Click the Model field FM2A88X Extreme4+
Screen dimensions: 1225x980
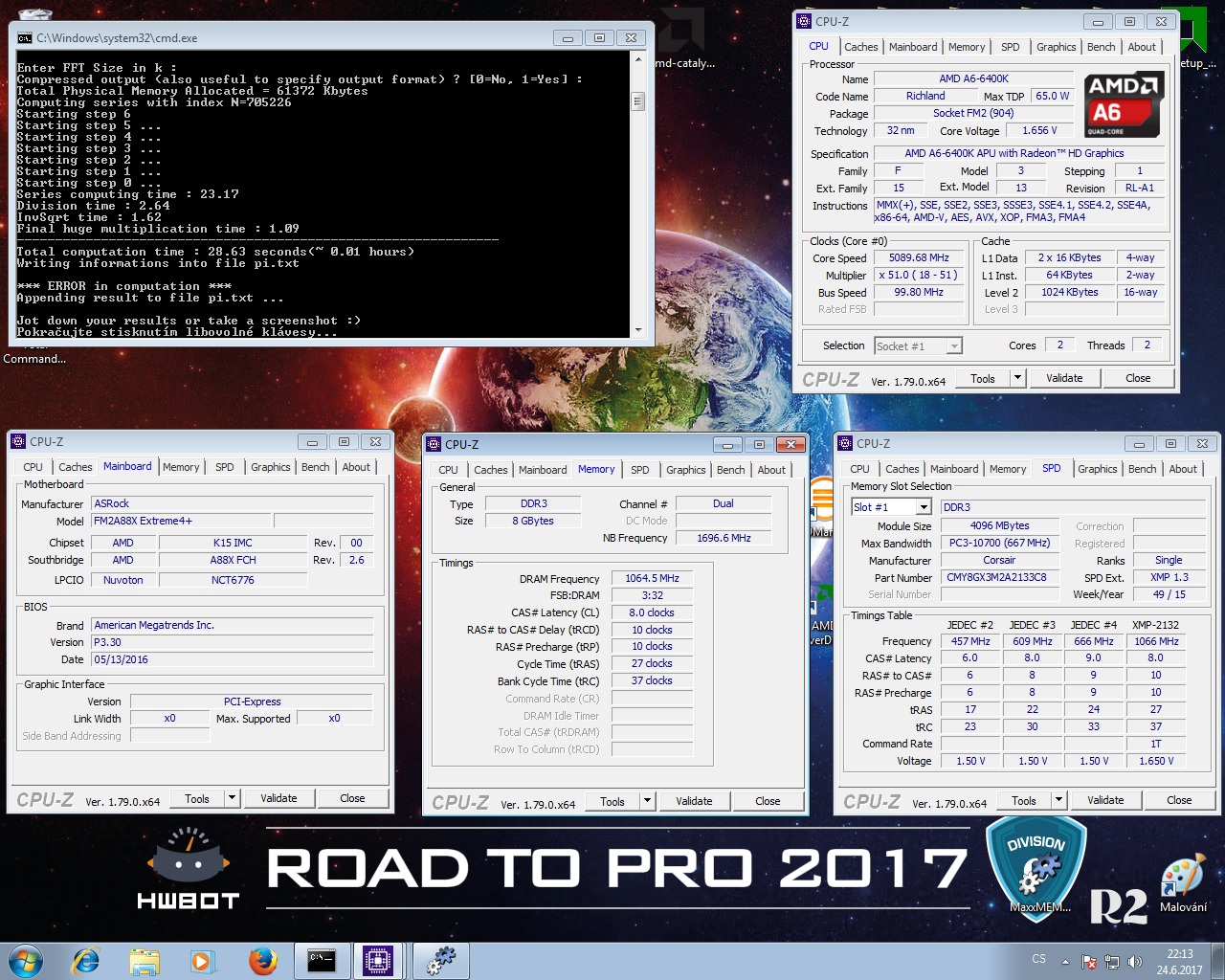point(181,521)
